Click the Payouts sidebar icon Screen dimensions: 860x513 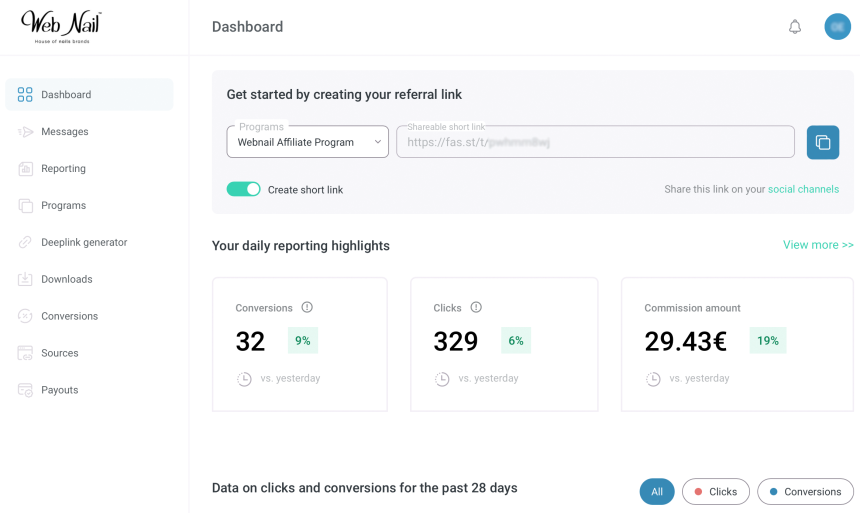[25, 390]
